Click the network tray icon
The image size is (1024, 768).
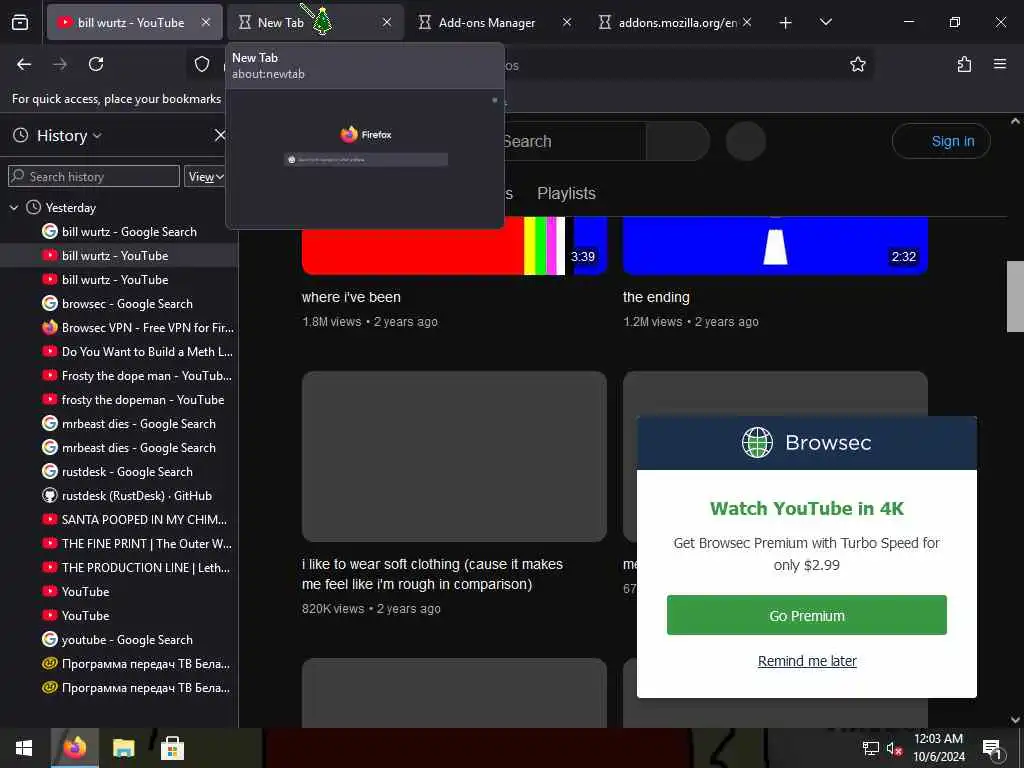tap(871, 748)
